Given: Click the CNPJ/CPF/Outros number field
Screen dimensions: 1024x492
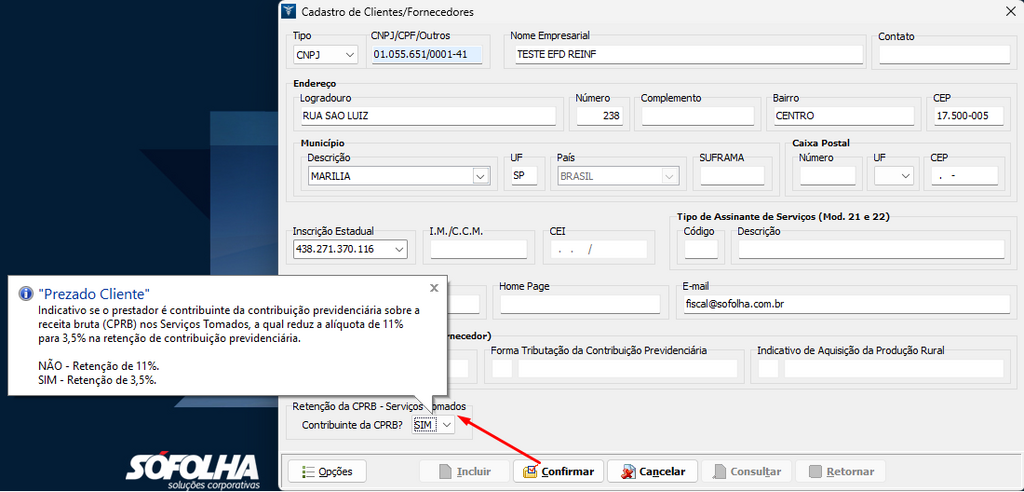Looking at the screenshot, I should pyautogui.click(x=427, y=55).
